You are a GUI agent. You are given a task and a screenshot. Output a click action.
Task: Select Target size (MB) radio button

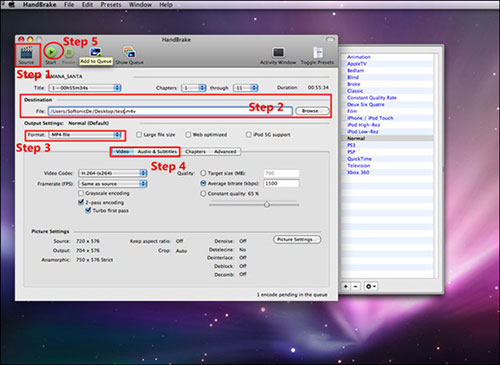point(203,173)
